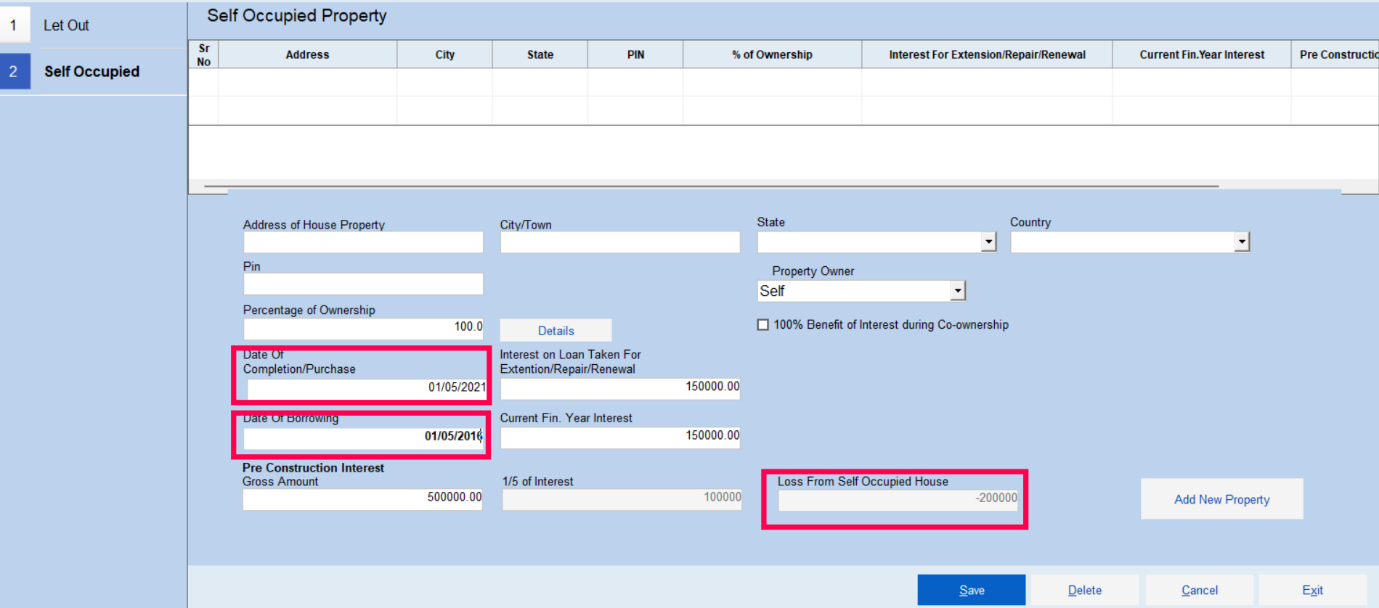Click the PIN column header
The height and width of the screenshot is (608, 1379).
click(x=635, y=55)
